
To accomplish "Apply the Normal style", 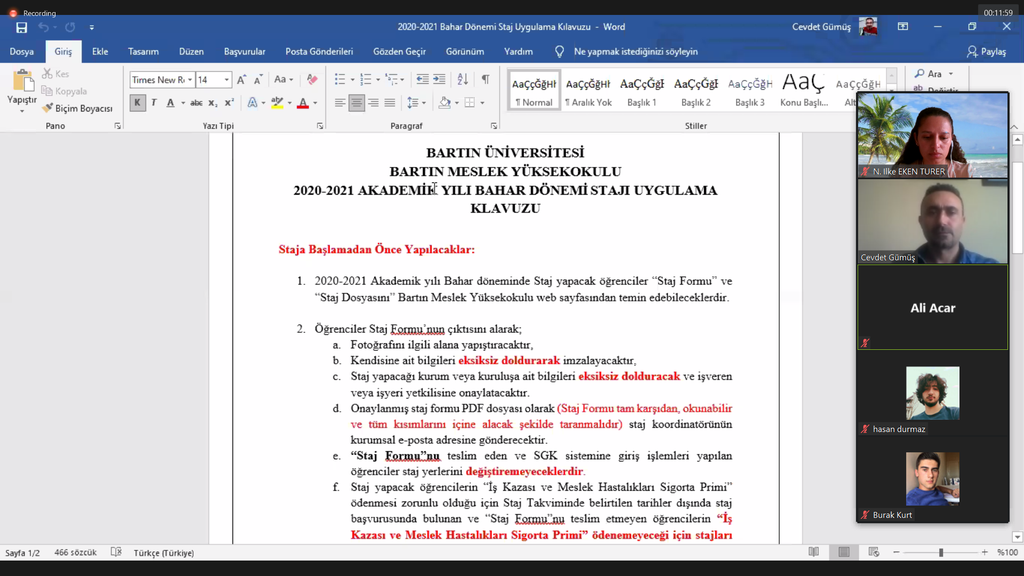I will [x=534, y=91].
